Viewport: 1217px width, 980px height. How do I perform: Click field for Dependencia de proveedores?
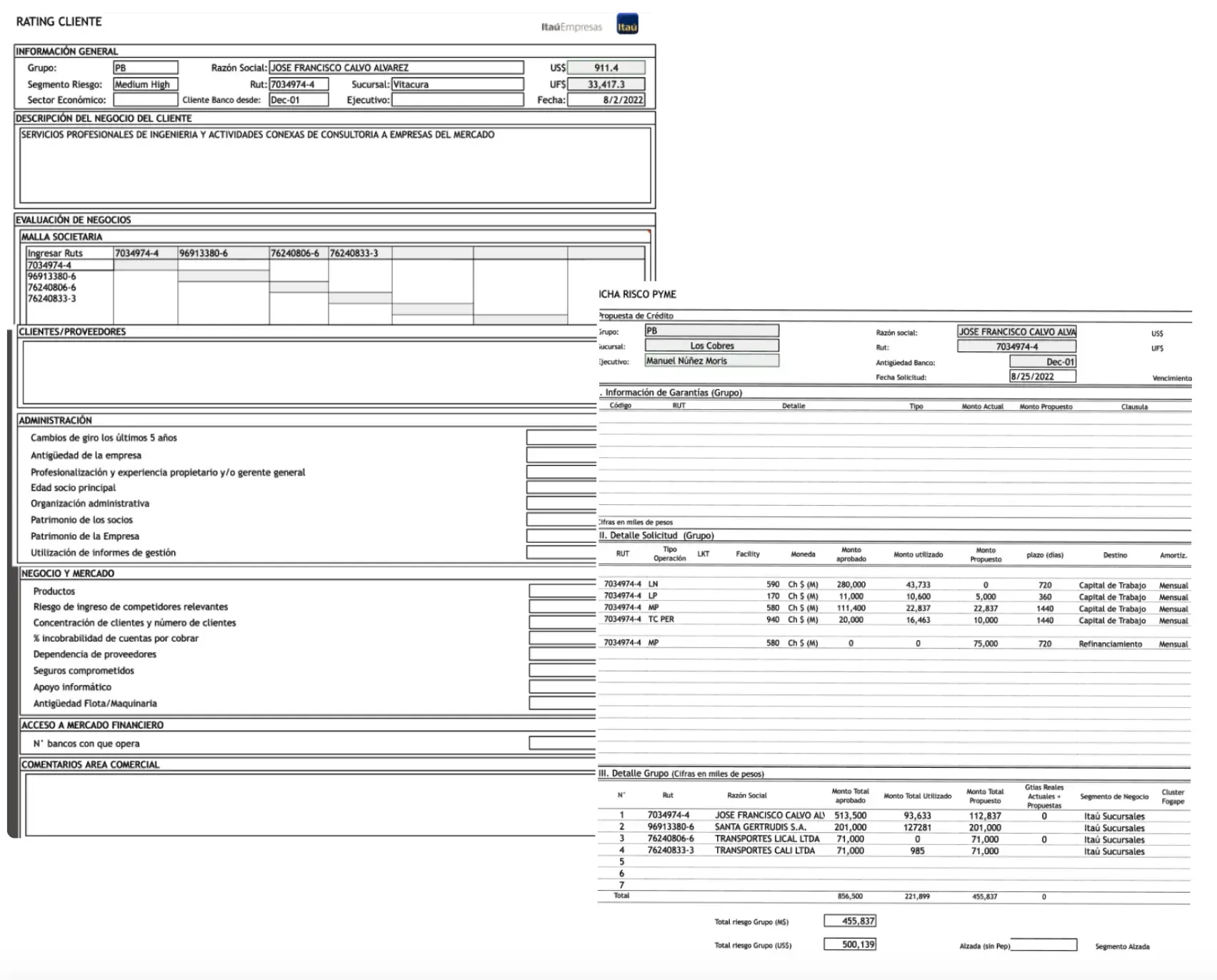pyautogui.click(x=563, y=654)
